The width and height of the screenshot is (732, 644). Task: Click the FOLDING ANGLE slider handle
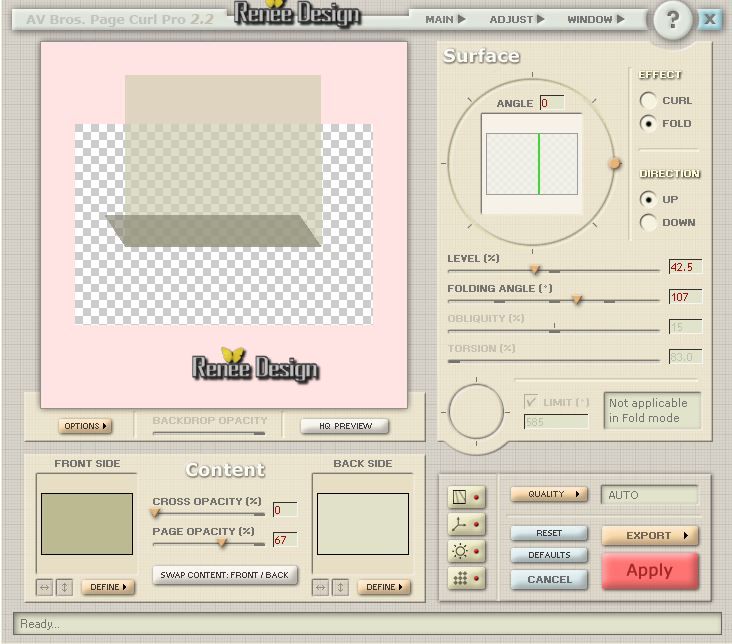click(x=577, y=299)
